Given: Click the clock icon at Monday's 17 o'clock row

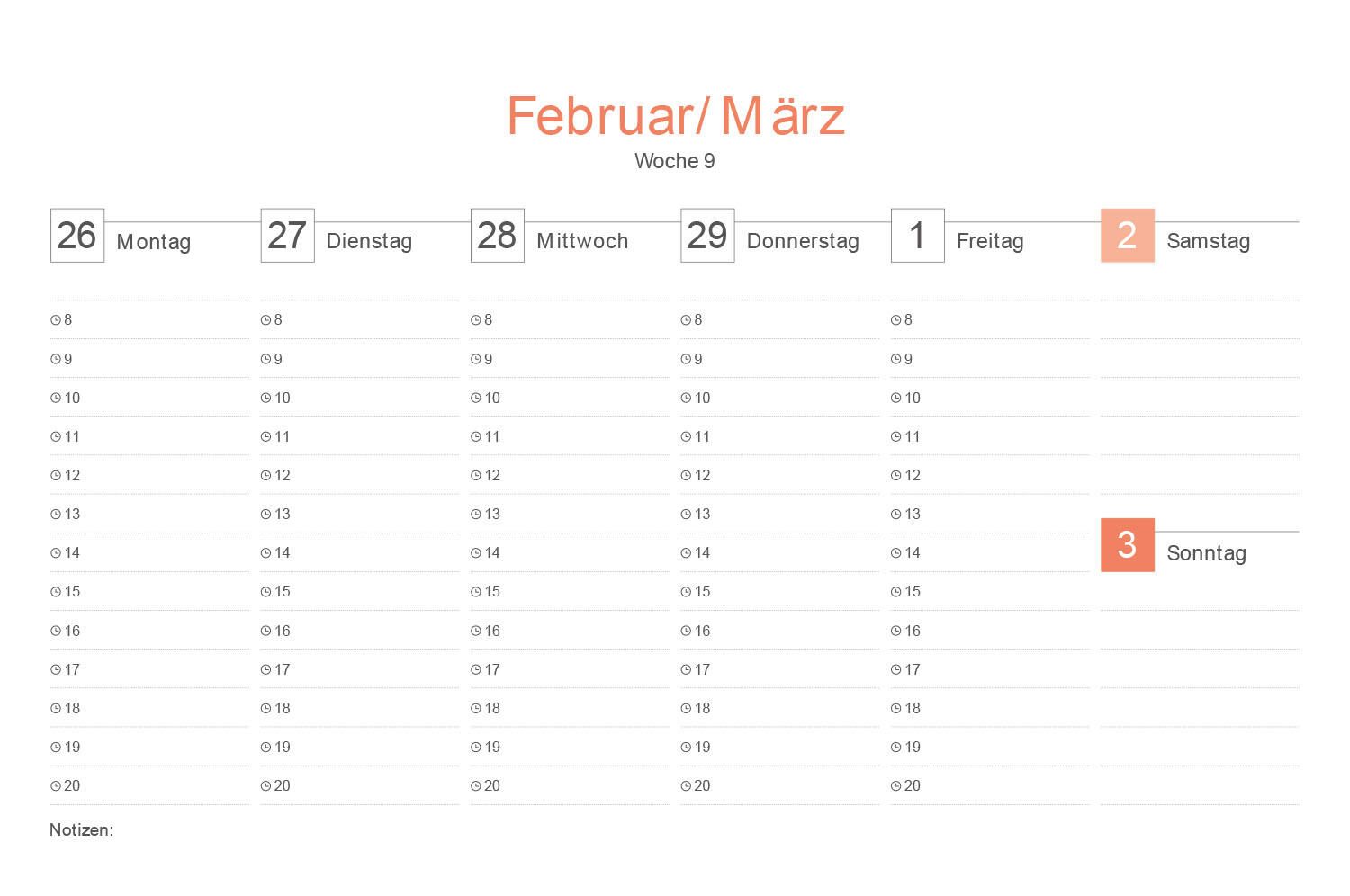Looking at the screenshot, I should click(x=56, y=670).
